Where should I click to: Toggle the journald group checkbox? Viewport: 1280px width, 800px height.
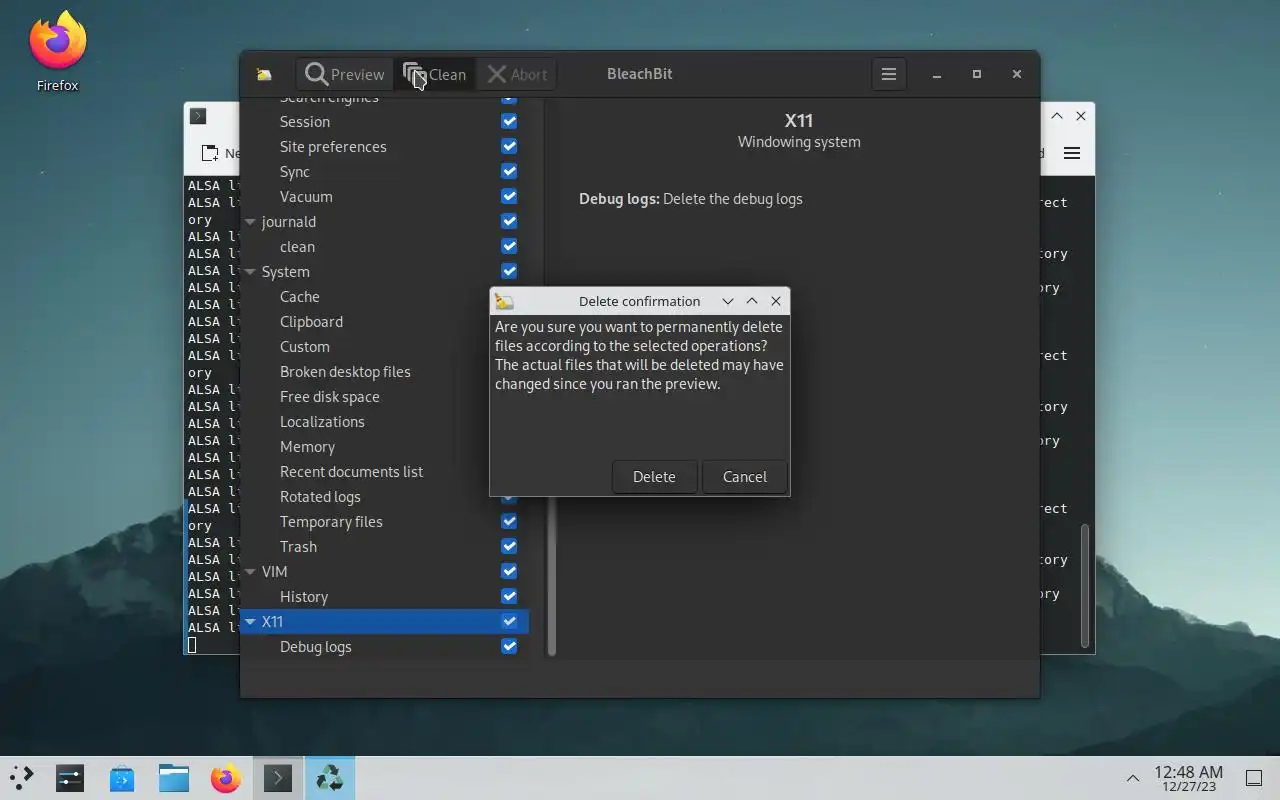click(x=509, y=221)
